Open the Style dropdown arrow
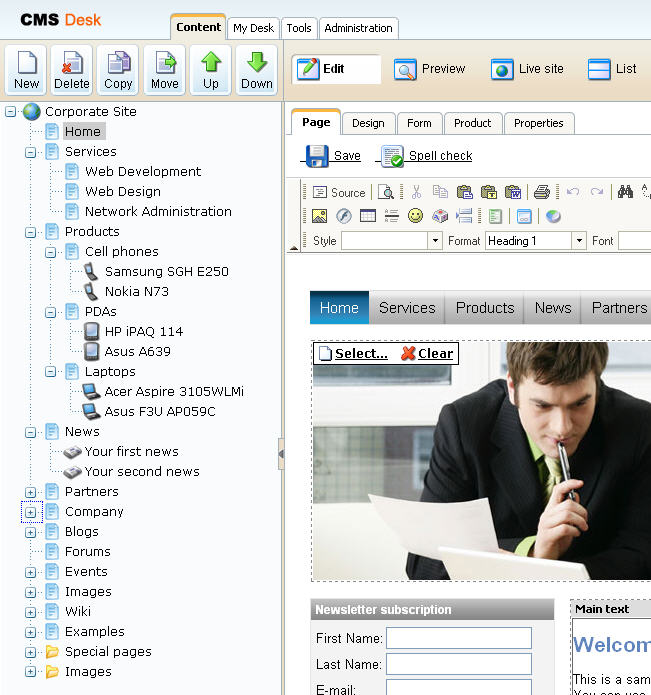The image size is (651, 695). [435, 241]
